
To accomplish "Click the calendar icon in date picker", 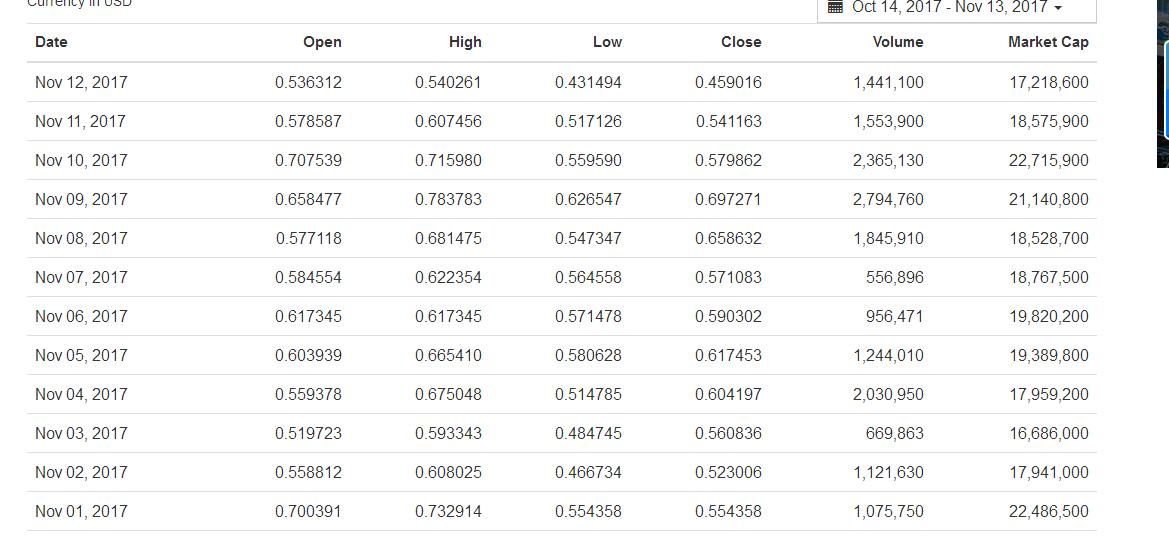I will (836, 7).
